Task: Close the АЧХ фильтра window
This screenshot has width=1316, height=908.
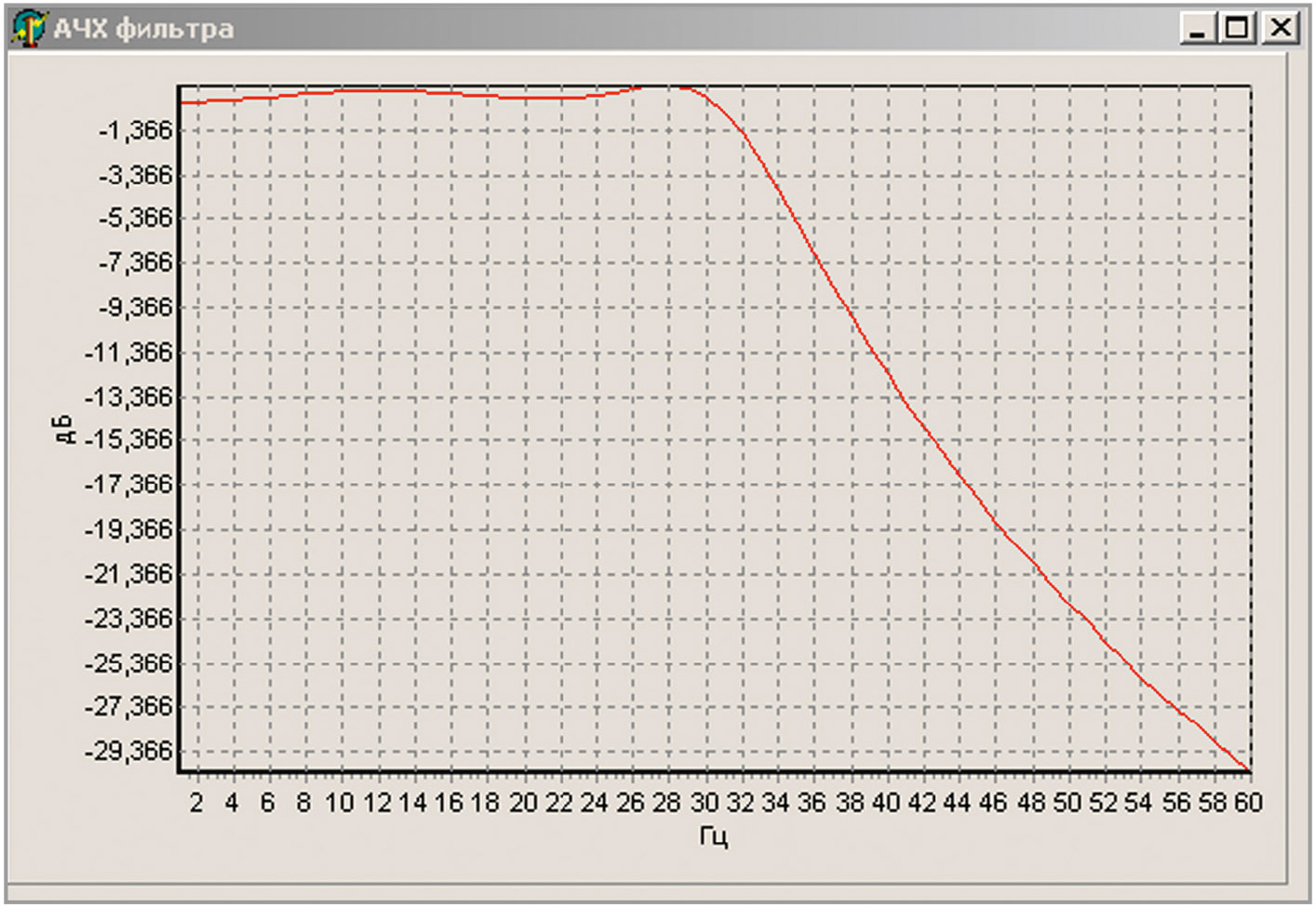Action: point(1281,28)
